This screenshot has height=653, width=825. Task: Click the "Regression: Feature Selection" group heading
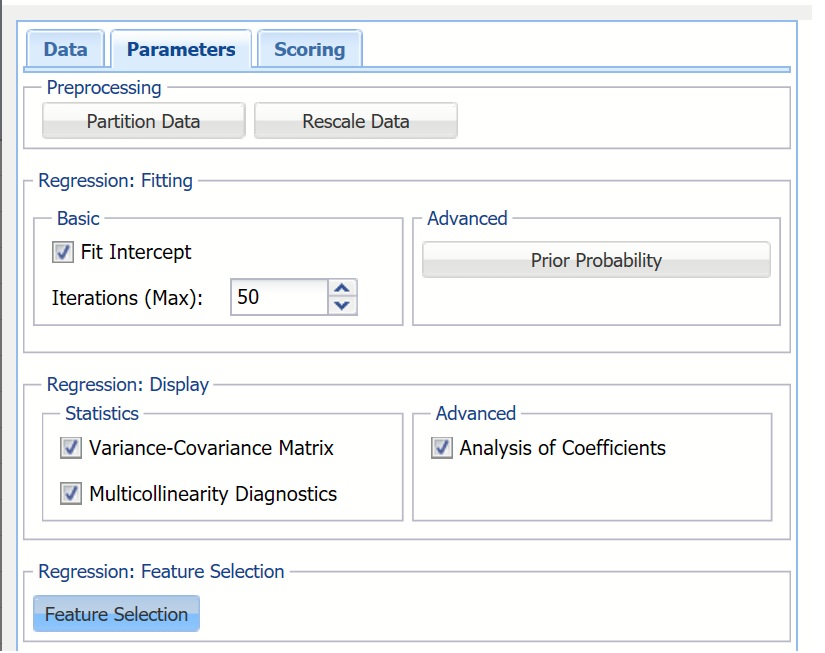point(161,571)
